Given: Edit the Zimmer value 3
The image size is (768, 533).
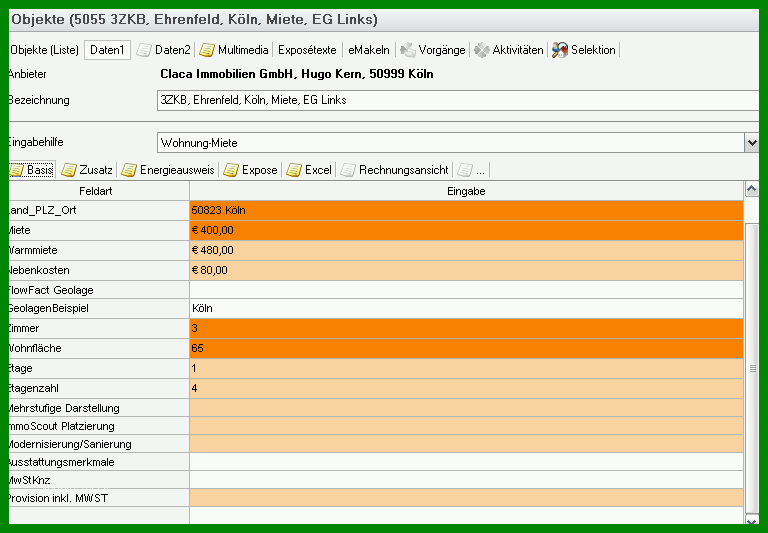Looking at the screenshot, I should [x=466, y=328].
